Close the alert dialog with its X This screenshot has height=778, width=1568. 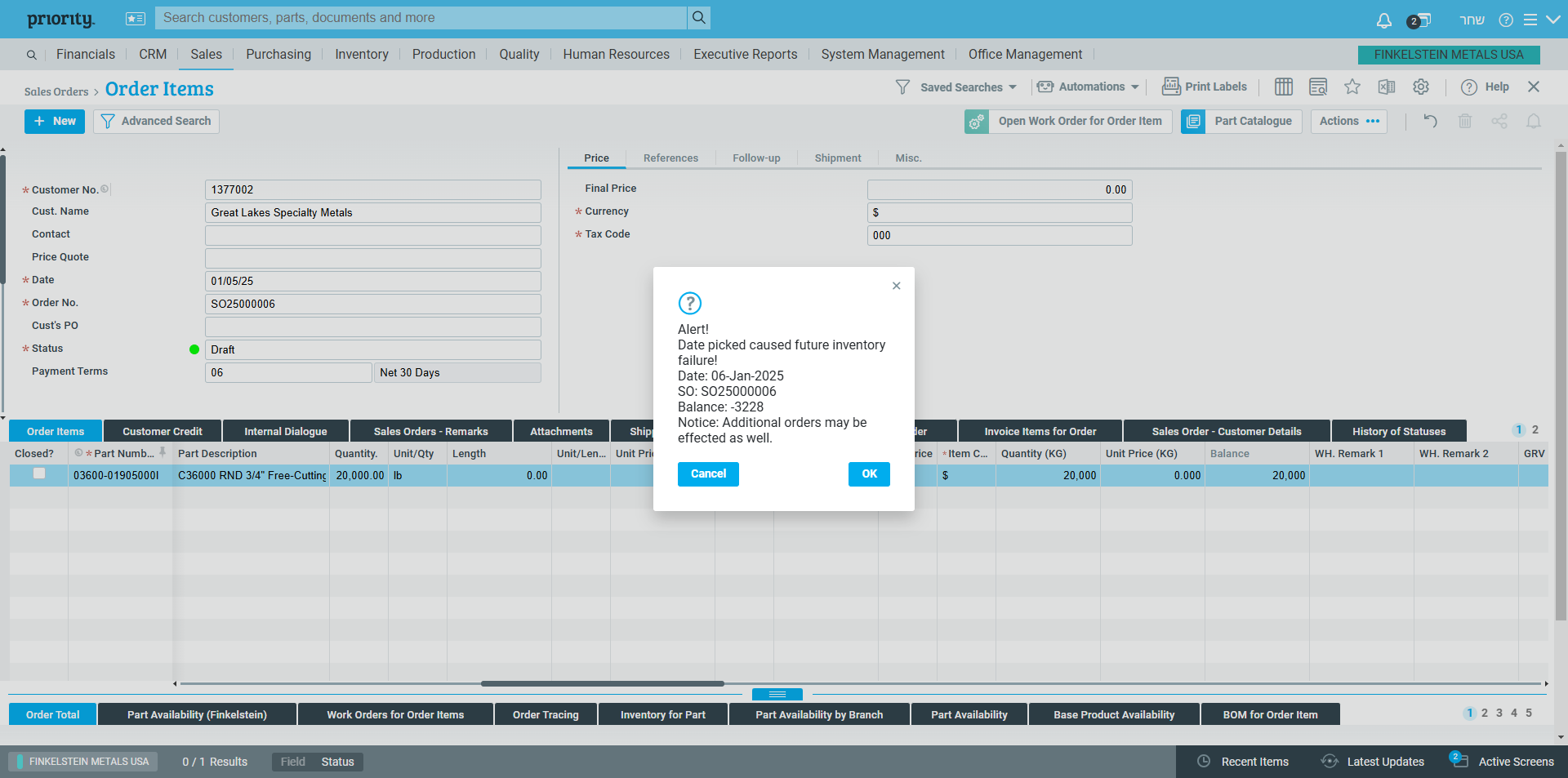[897, 286]
